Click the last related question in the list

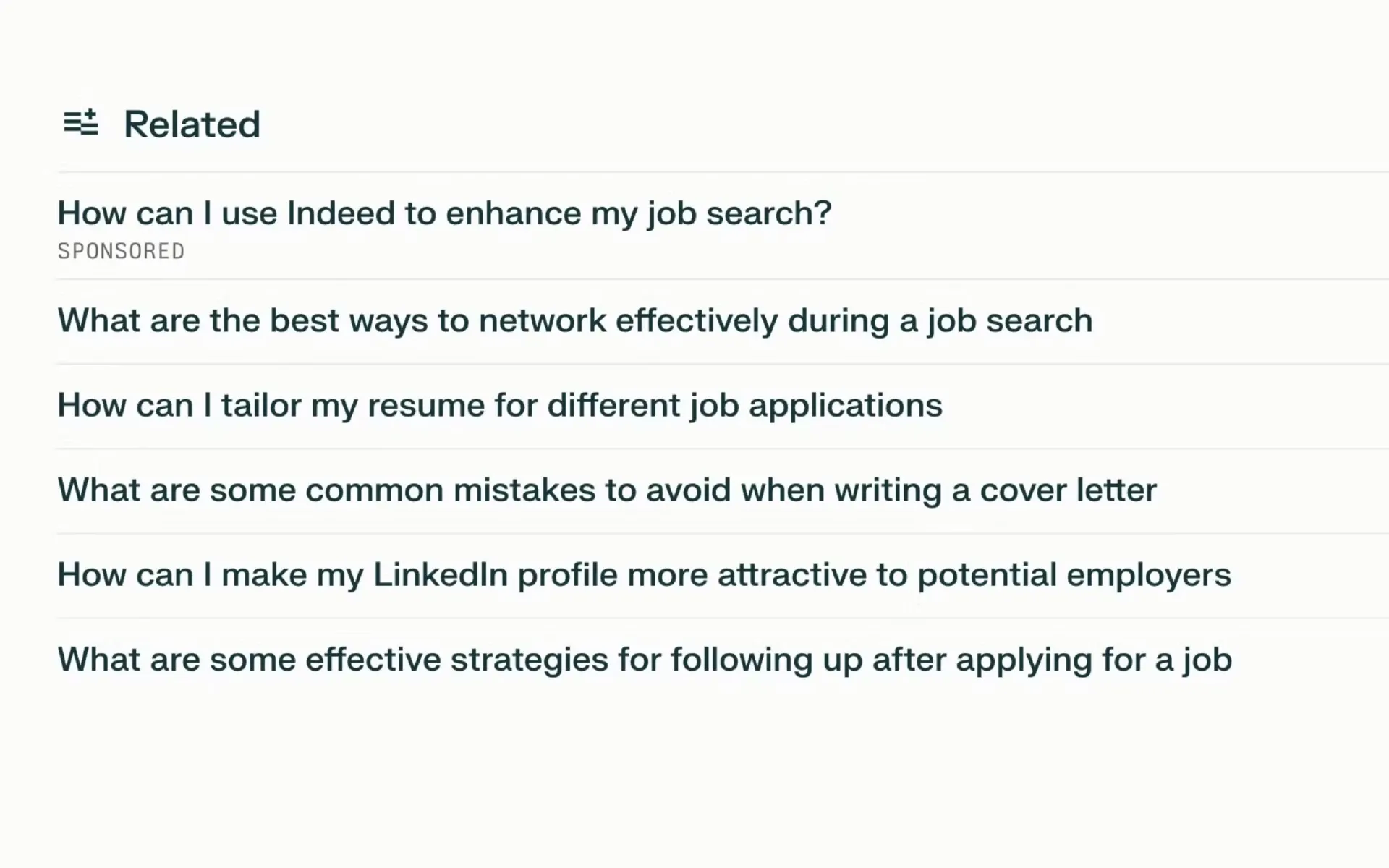coord(645,660)
